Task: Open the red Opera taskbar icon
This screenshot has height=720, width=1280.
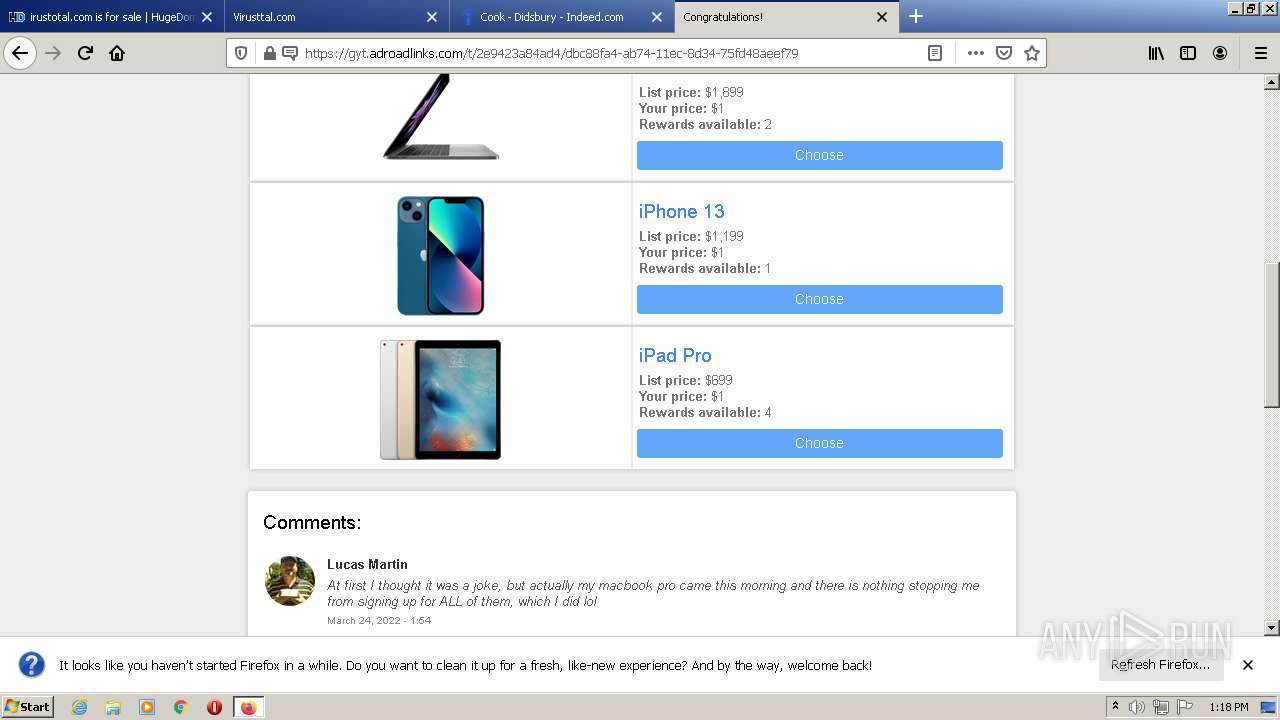Action: click(214, 707)
